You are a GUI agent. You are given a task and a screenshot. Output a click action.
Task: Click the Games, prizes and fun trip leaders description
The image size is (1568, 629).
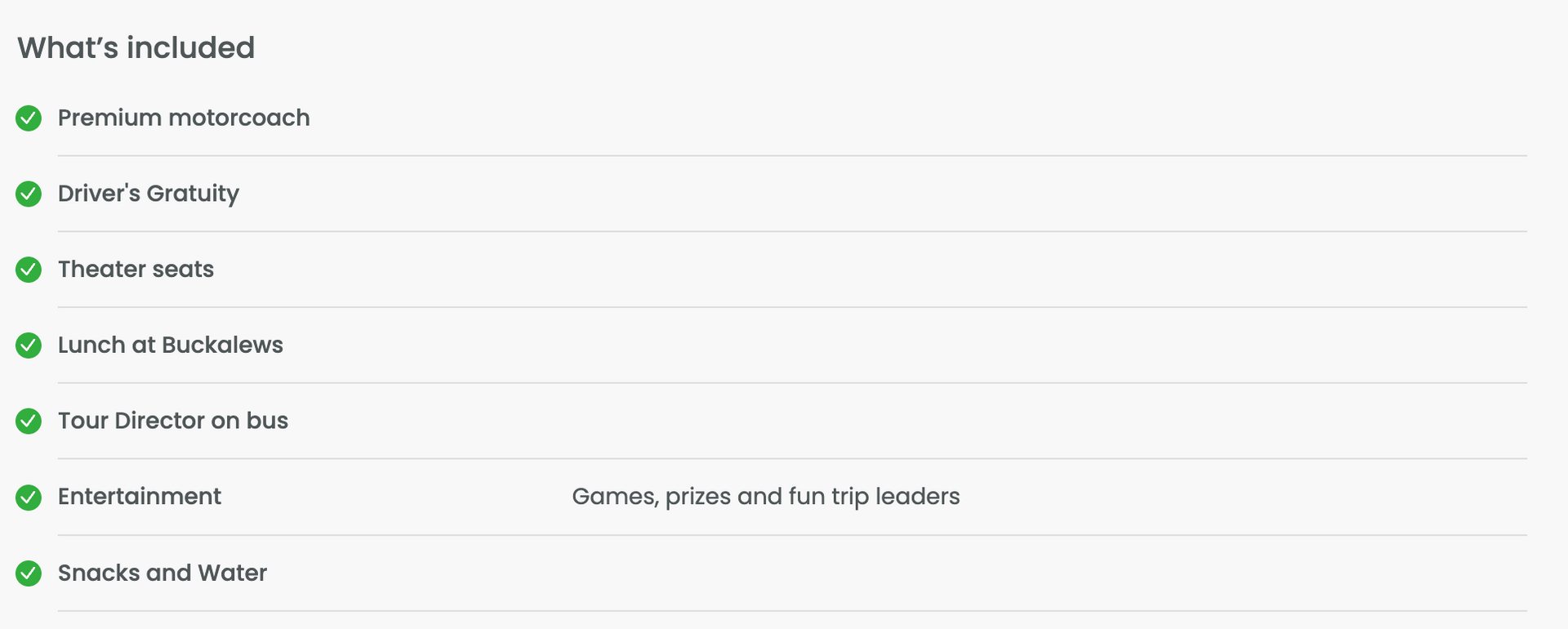point(766,497)
